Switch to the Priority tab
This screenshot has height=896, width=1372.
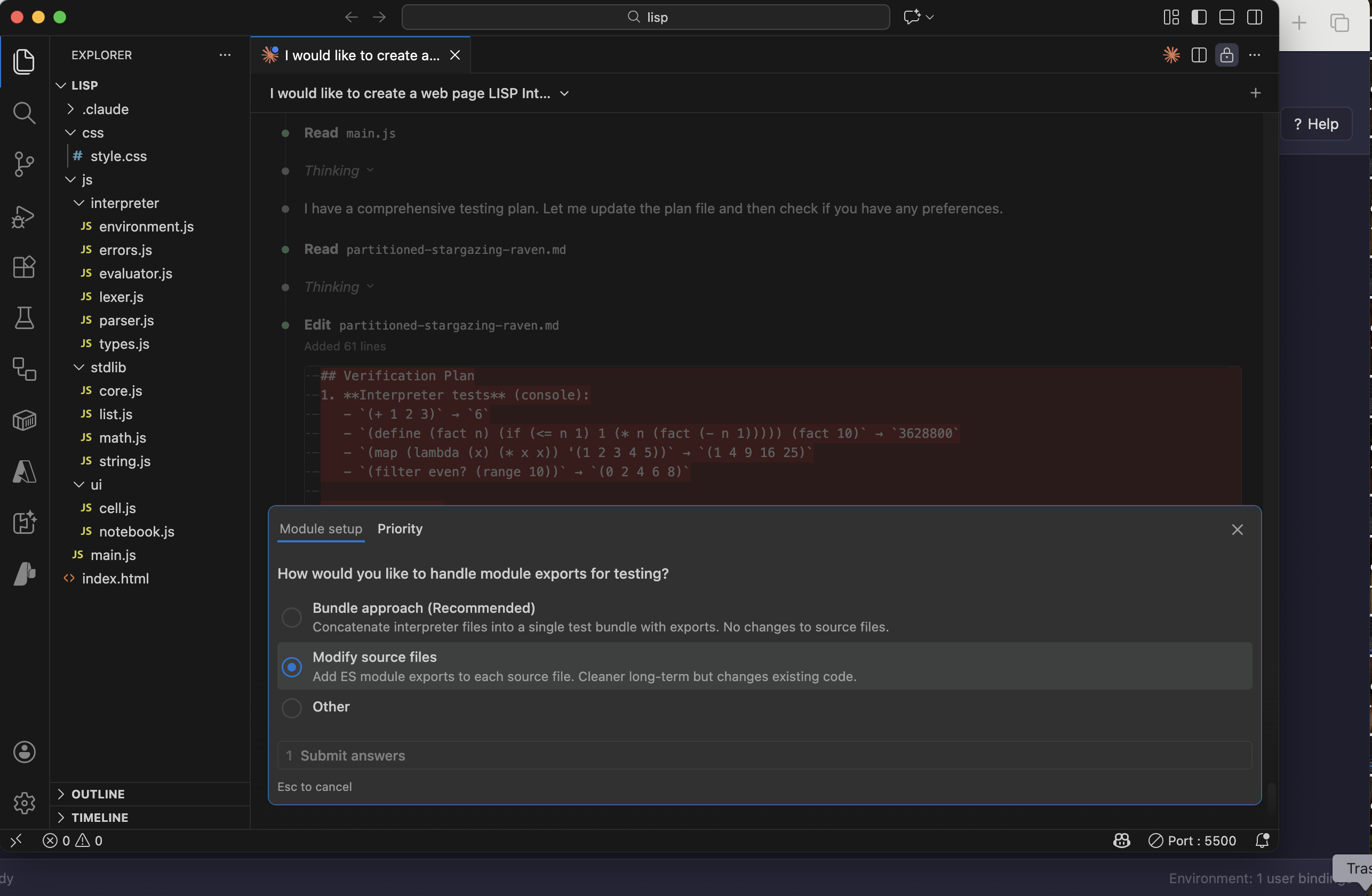(x=400, y=529)
